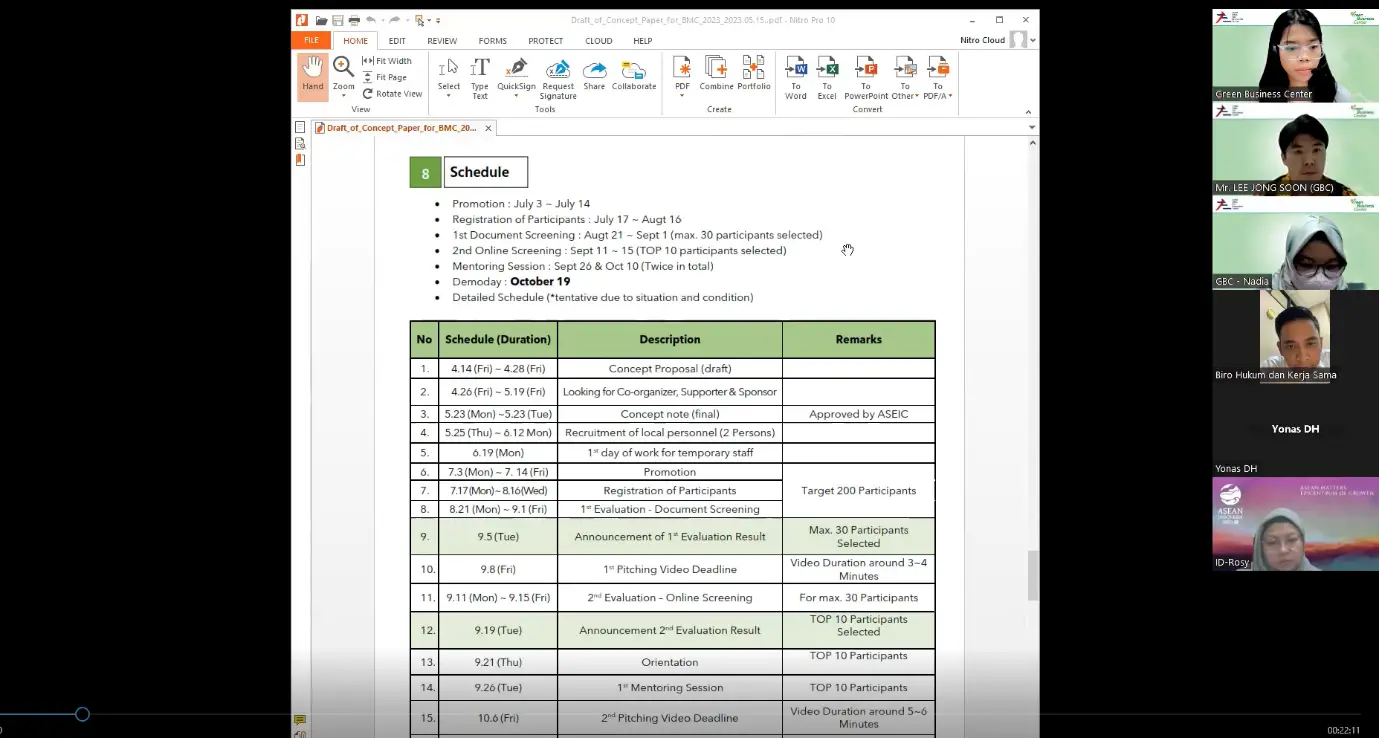The width and height of the screenshot is (1379, 738).
Task: Click Rotate View button
Action: pos(392,94)
